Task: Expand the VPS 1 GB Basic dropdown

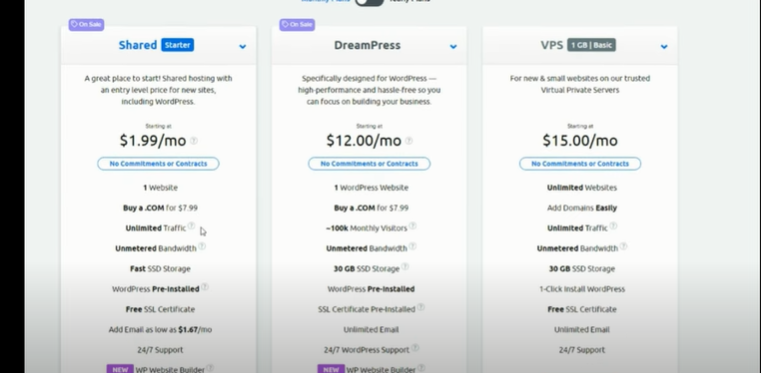Action: [663, 47]
